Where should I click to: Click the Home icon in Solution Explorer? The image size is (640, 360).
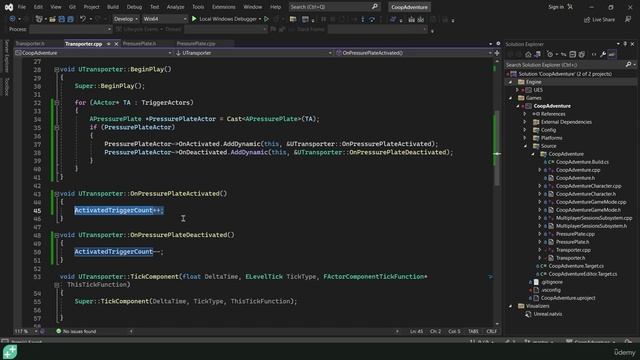coord(528,55)
